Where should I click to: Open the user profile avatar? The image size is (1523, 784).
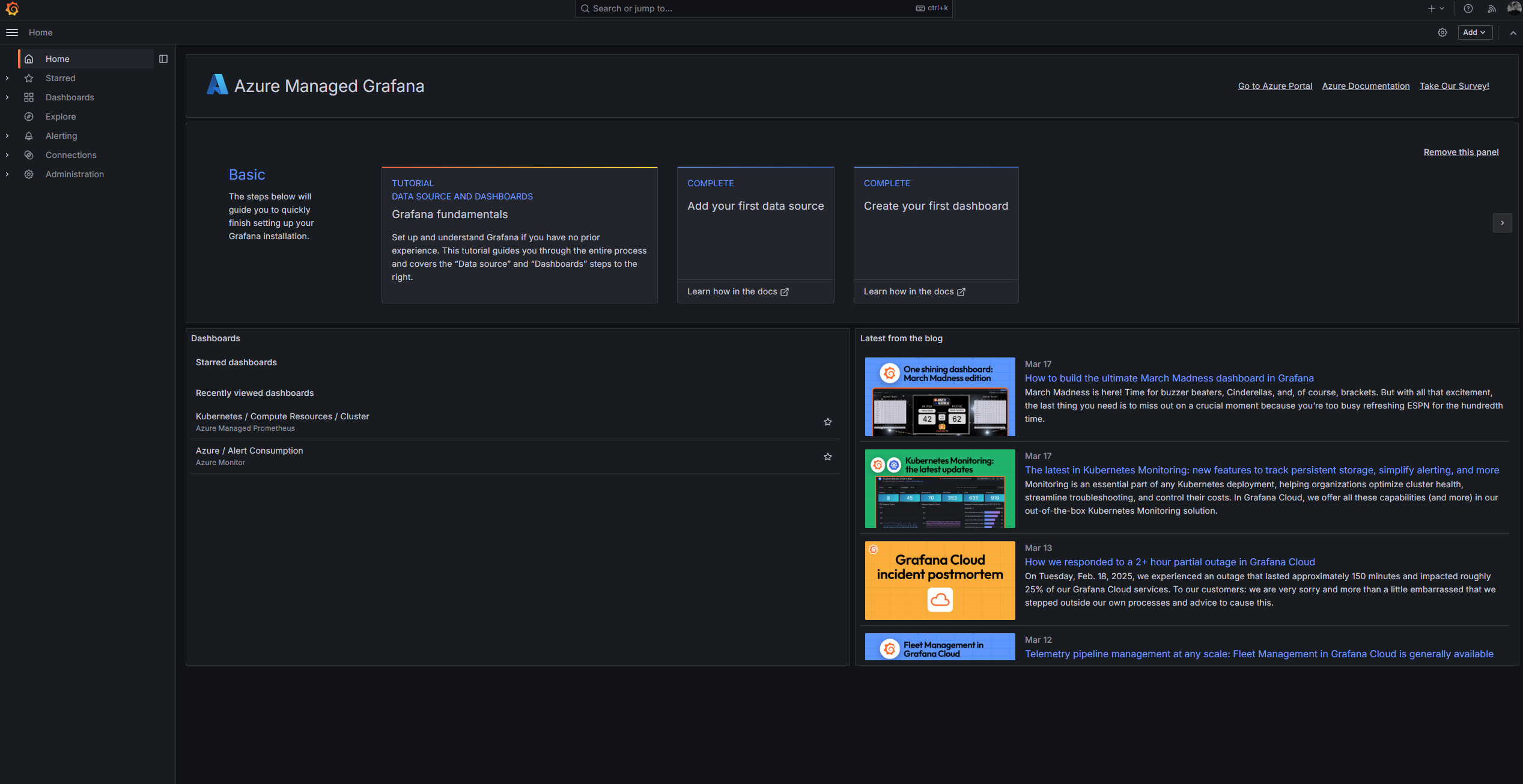[1515, 8]
